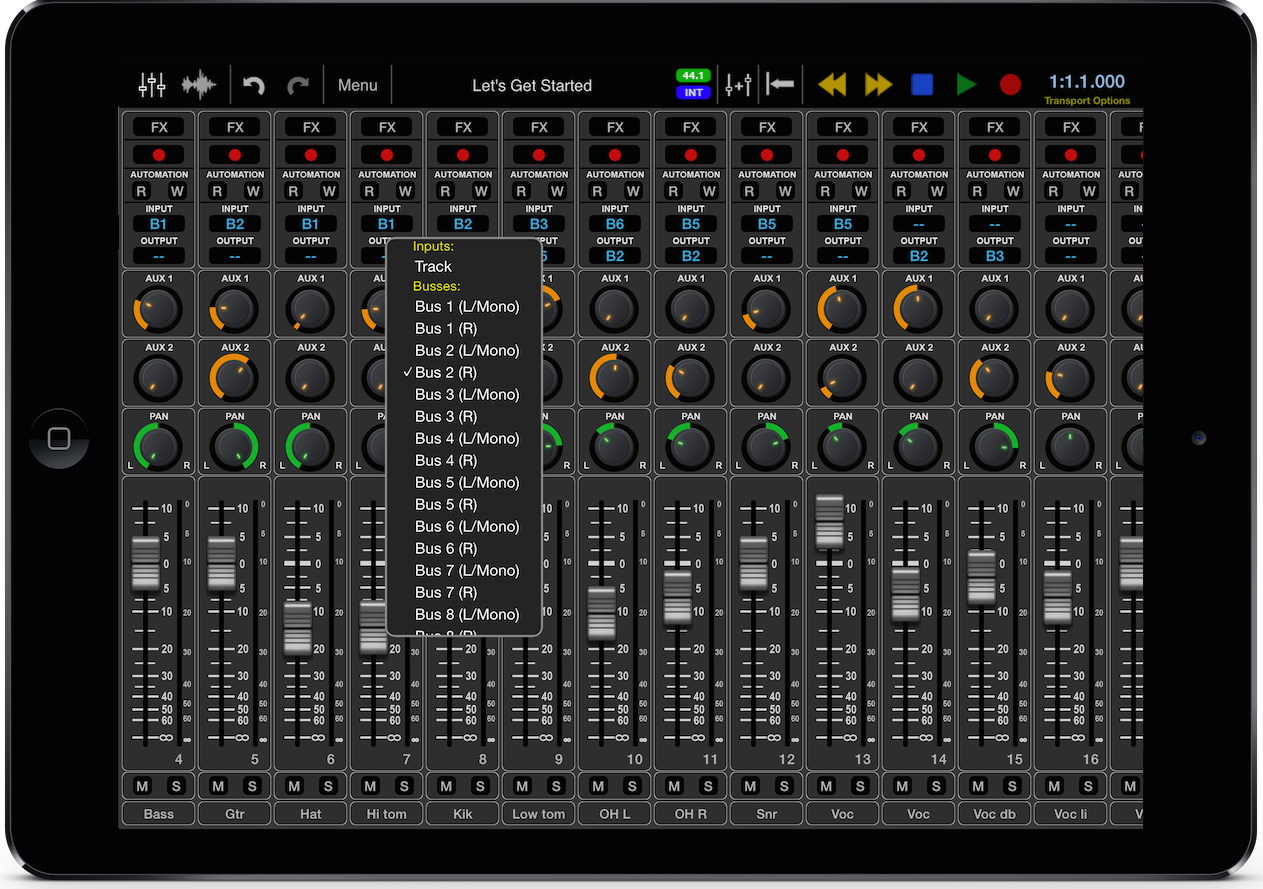Click the yellow fast-forward arrows
The width and height of the screenshot is (1263, 889).
[x=878, y=85]
